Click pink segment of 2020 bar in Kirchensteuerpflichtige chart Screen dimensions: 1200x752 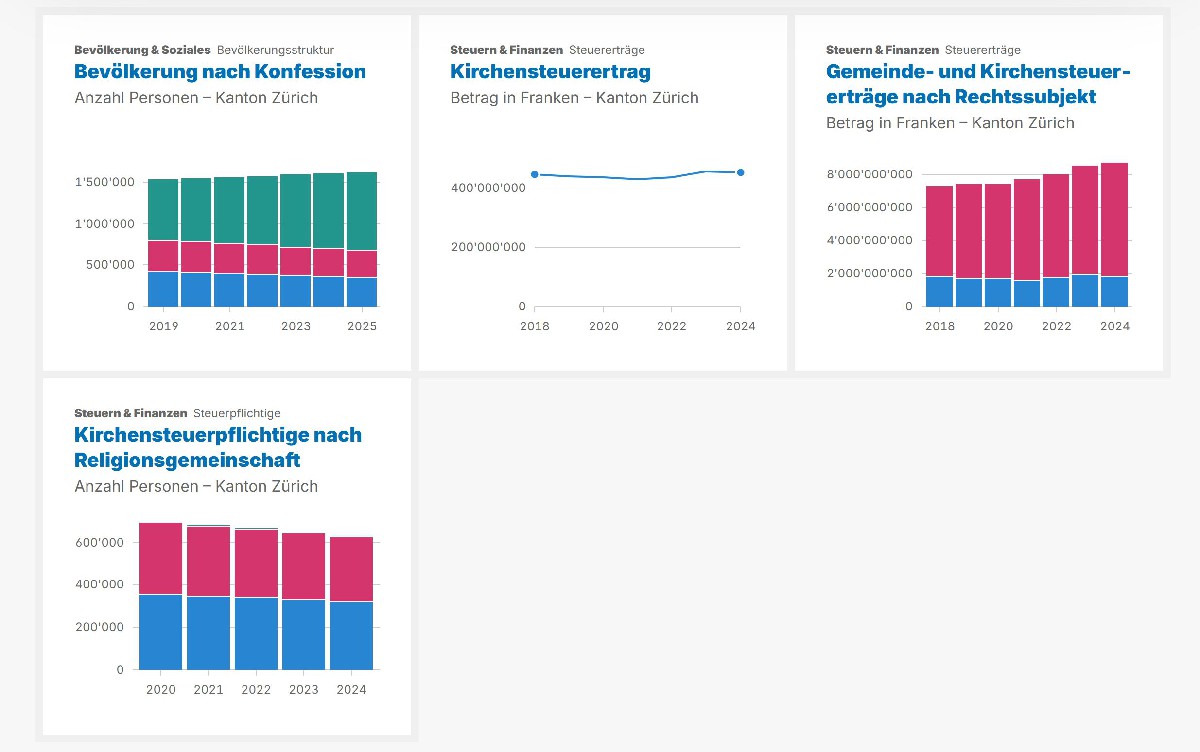(x=161, y=558)
